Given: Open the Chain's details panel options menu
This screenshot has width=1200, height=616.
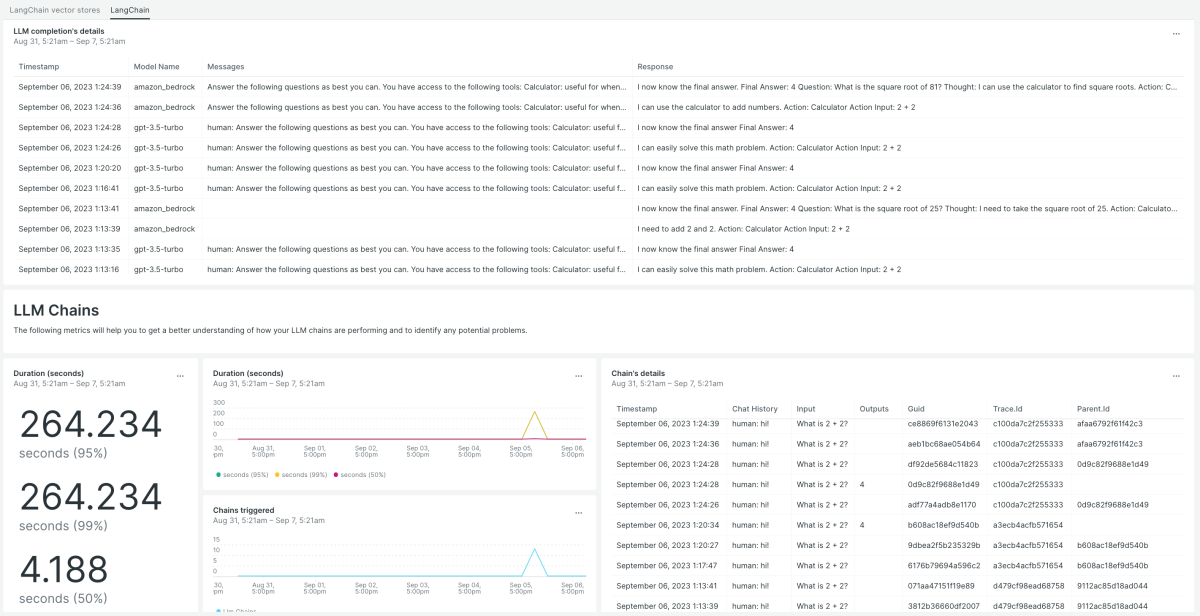Looking at the screenshot, I should pyautogui.click(x=1176, y=376).
